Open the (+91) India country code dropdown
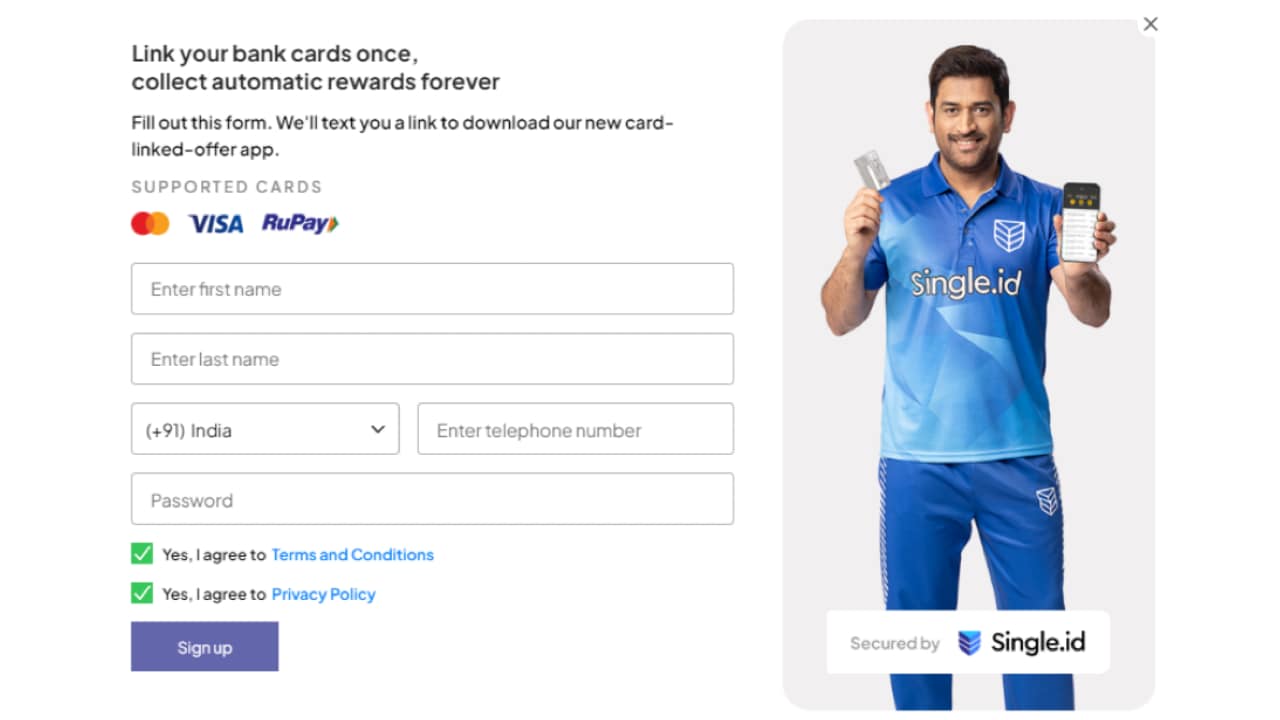This screenshot has height=720, width=1280. [x=265, y=429]
